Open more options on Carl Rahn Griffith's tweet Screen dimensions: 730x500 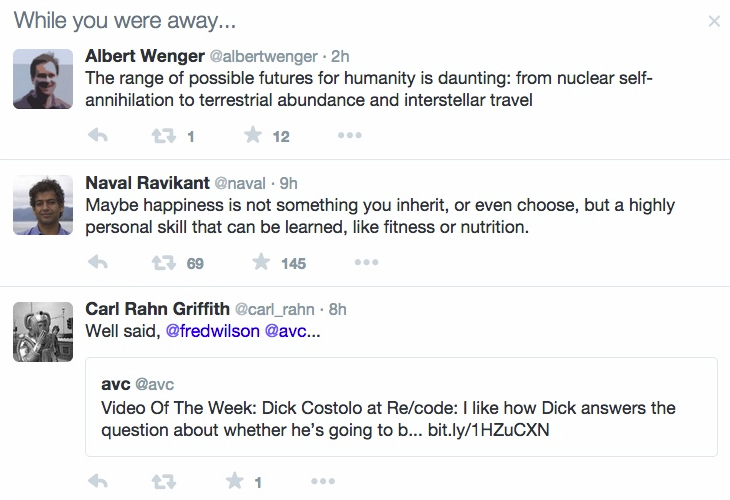click(x=323, y=481)
